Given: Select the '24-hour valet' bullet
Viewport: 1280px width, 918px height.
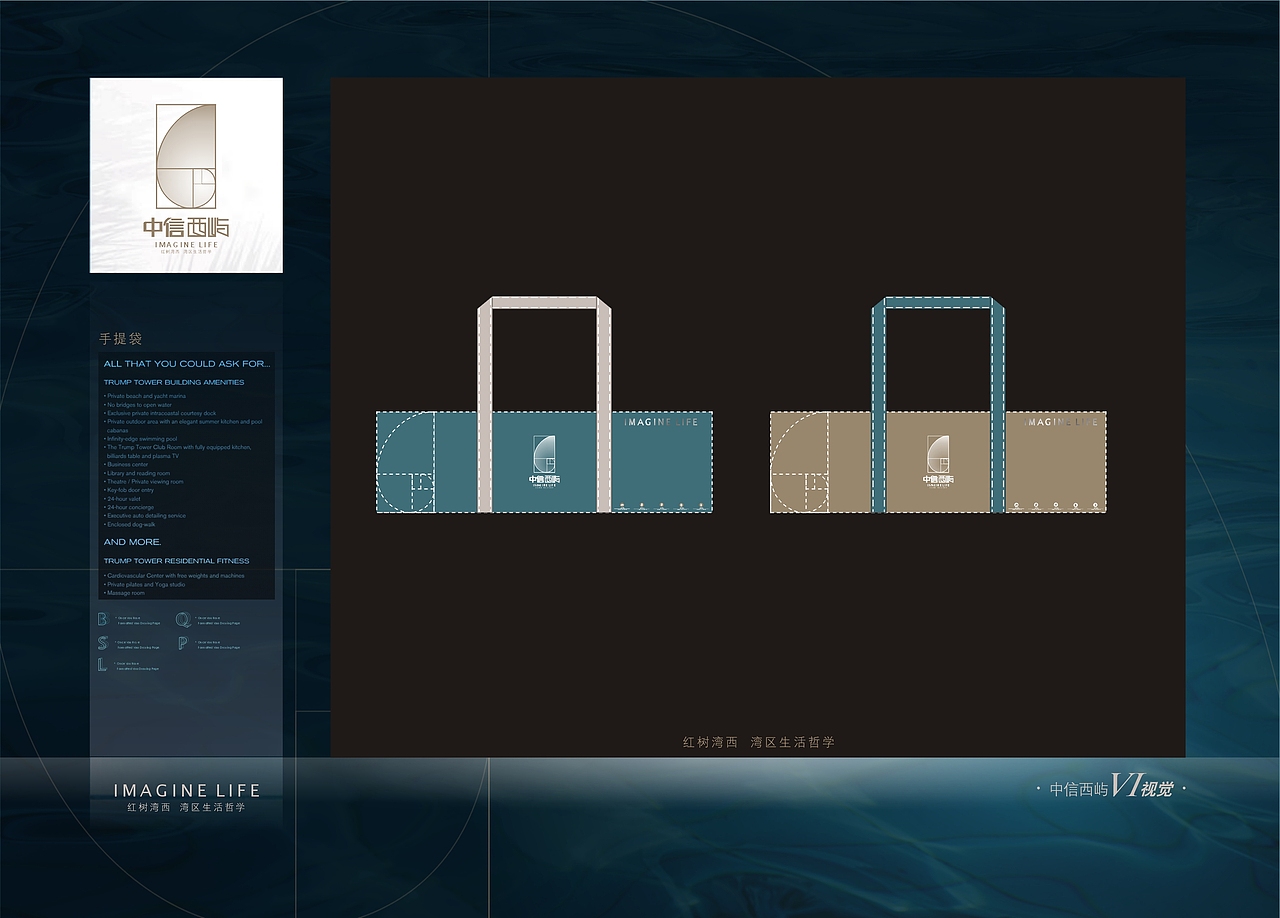Looking at the screenshot, I should [122, 499].
